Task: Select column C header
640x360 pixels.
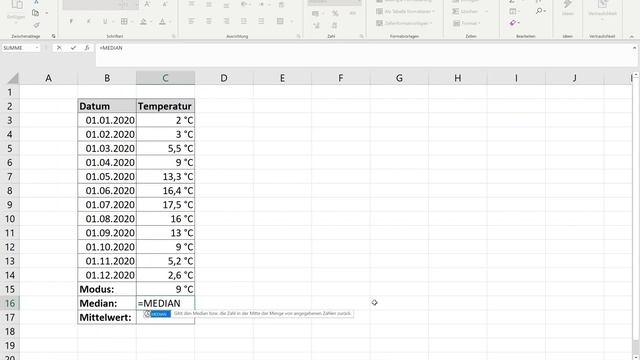Action: click(x=165, y=78)
